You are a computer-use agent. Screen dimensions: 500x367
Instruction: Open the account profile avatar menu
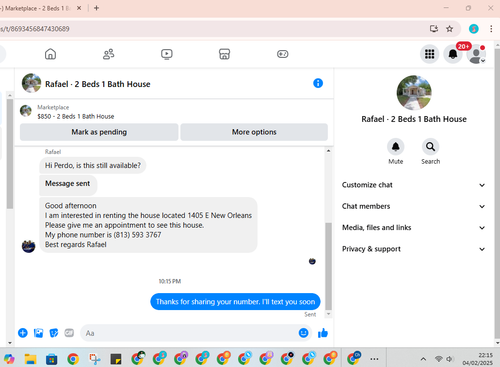pyautogui.click(x=476, y=54)
